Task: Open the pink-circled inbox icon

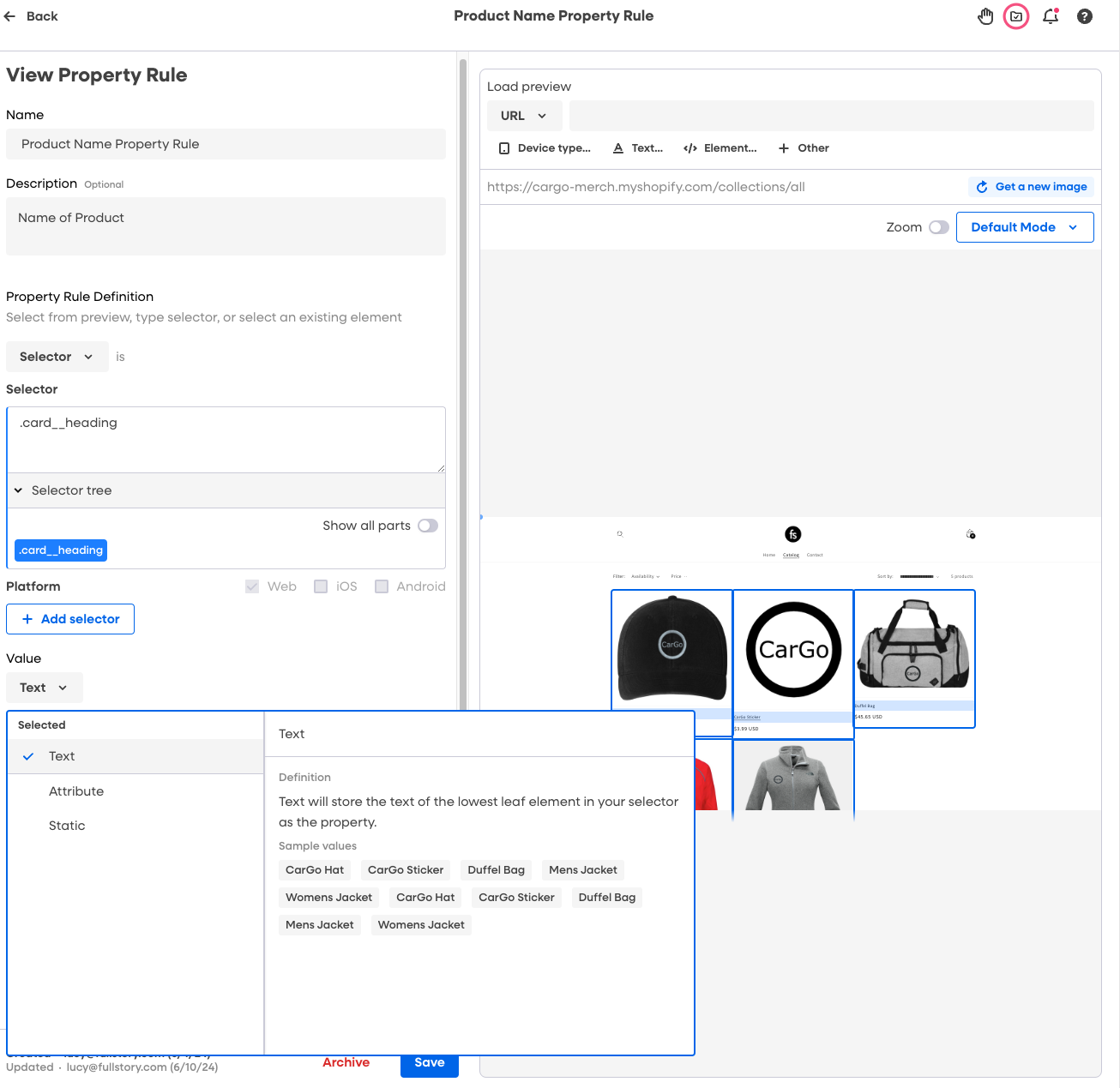Action: (1016, 16)
